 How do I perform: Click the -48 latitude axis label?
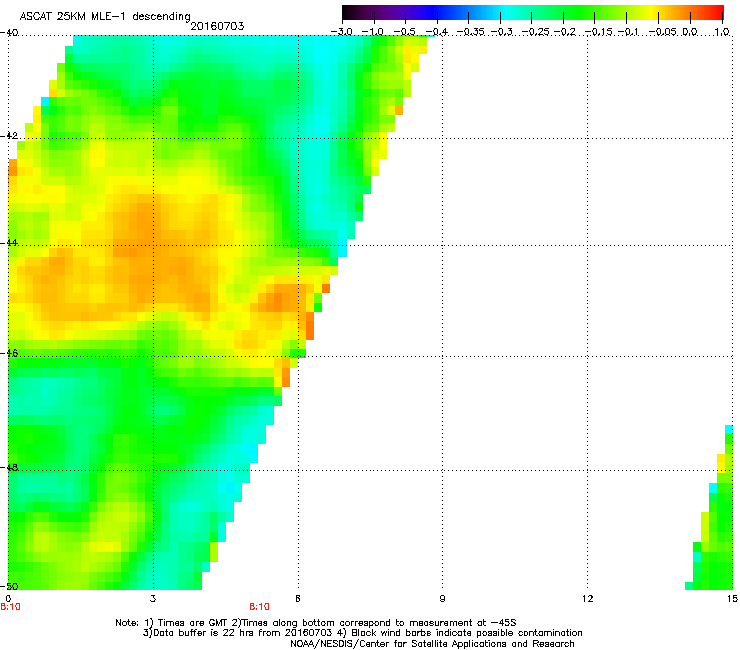point(9,467)
